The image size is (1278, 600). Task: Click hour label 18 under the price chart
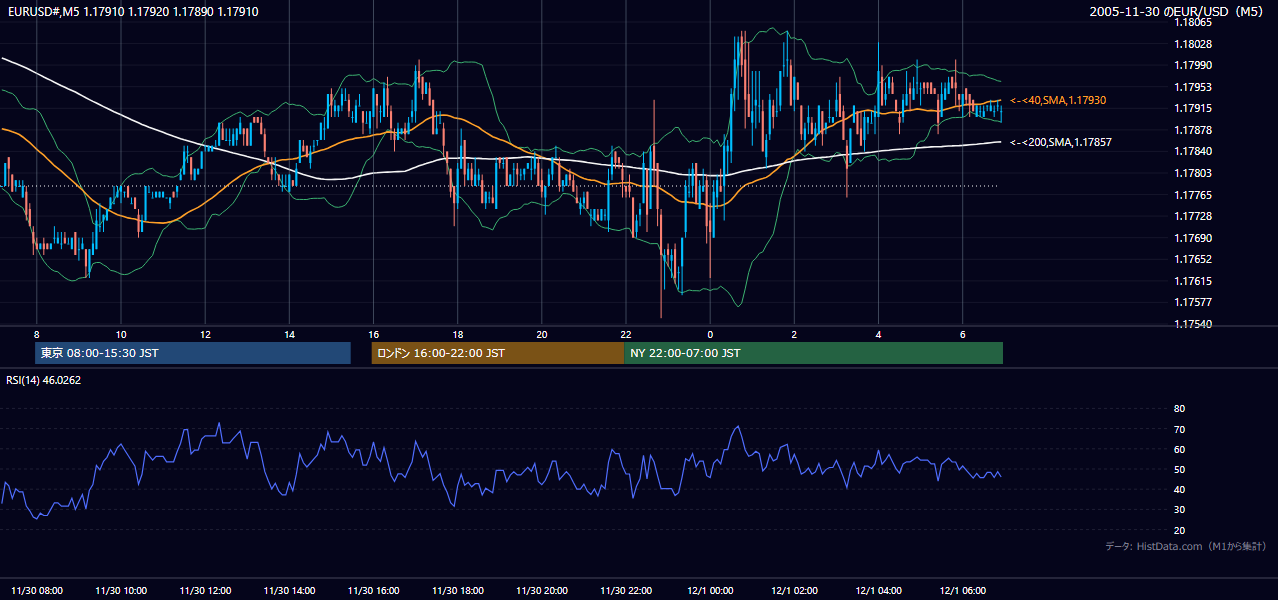457,334
